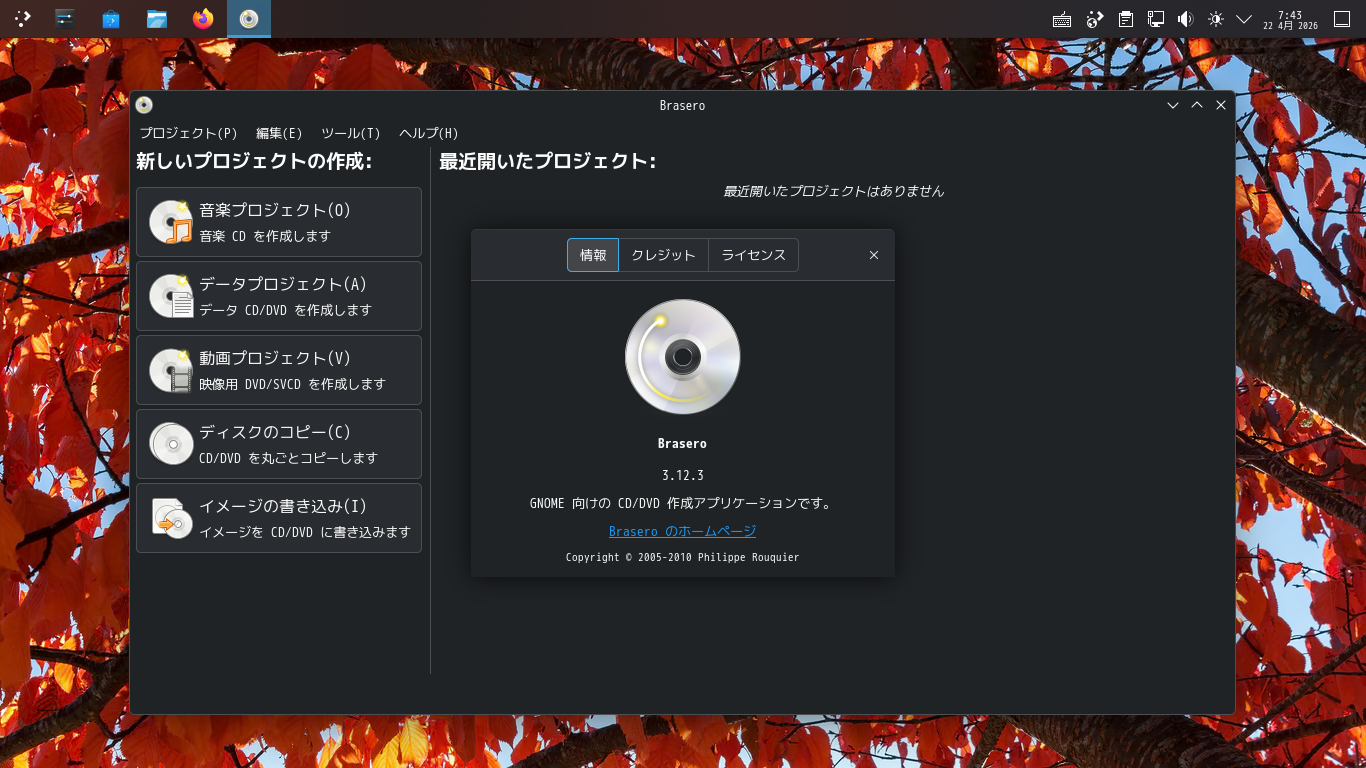Open the clipboard tray icon

click(1125, 19)
